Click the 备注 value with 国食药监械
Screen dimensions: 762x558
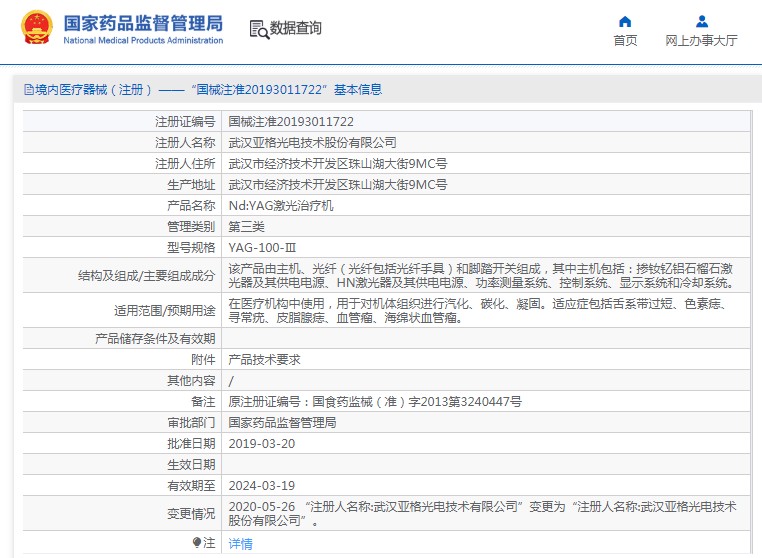(375, 401)
